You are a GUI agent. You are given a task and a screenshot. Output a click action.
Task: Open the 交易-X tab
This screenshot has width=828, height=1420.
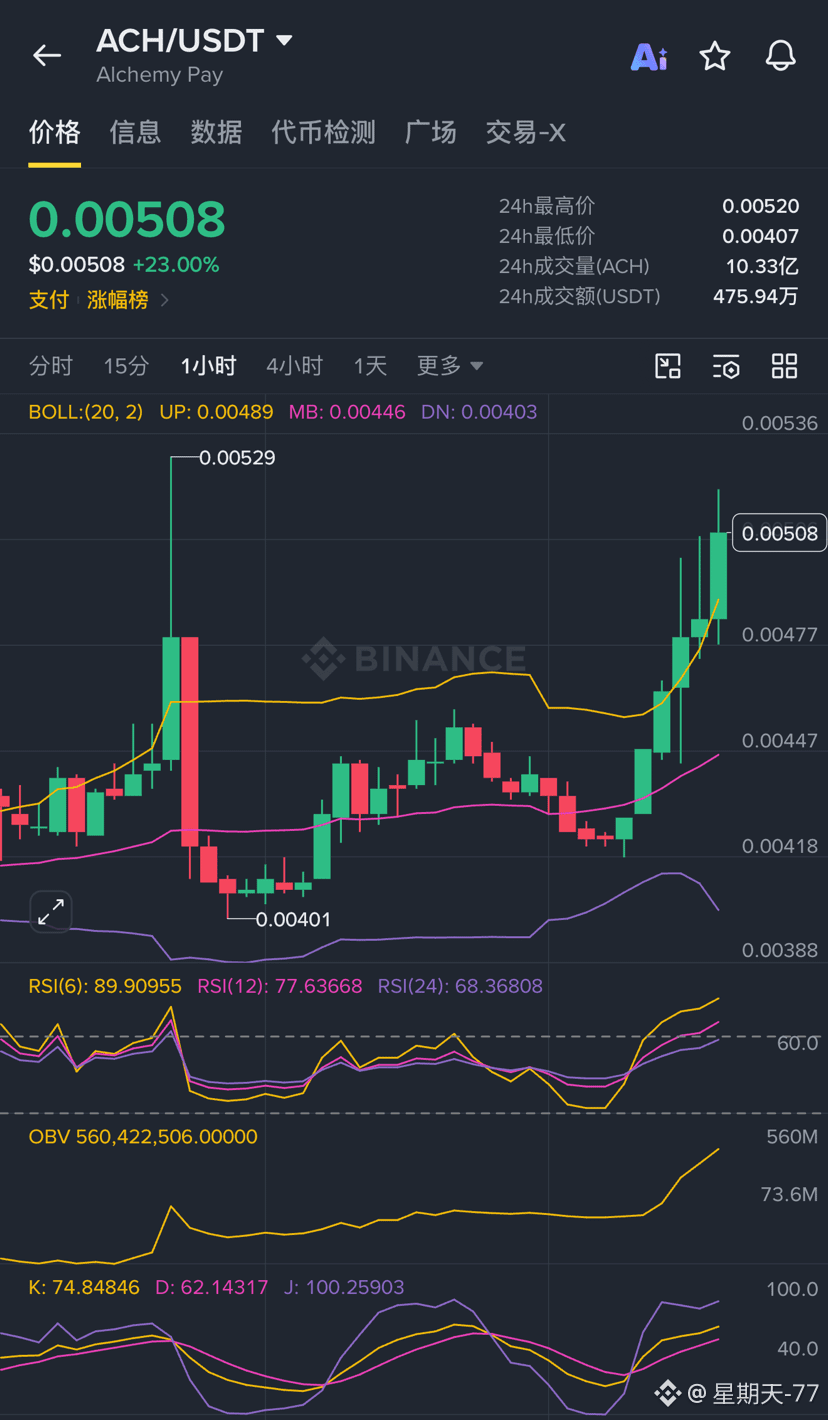525,132
